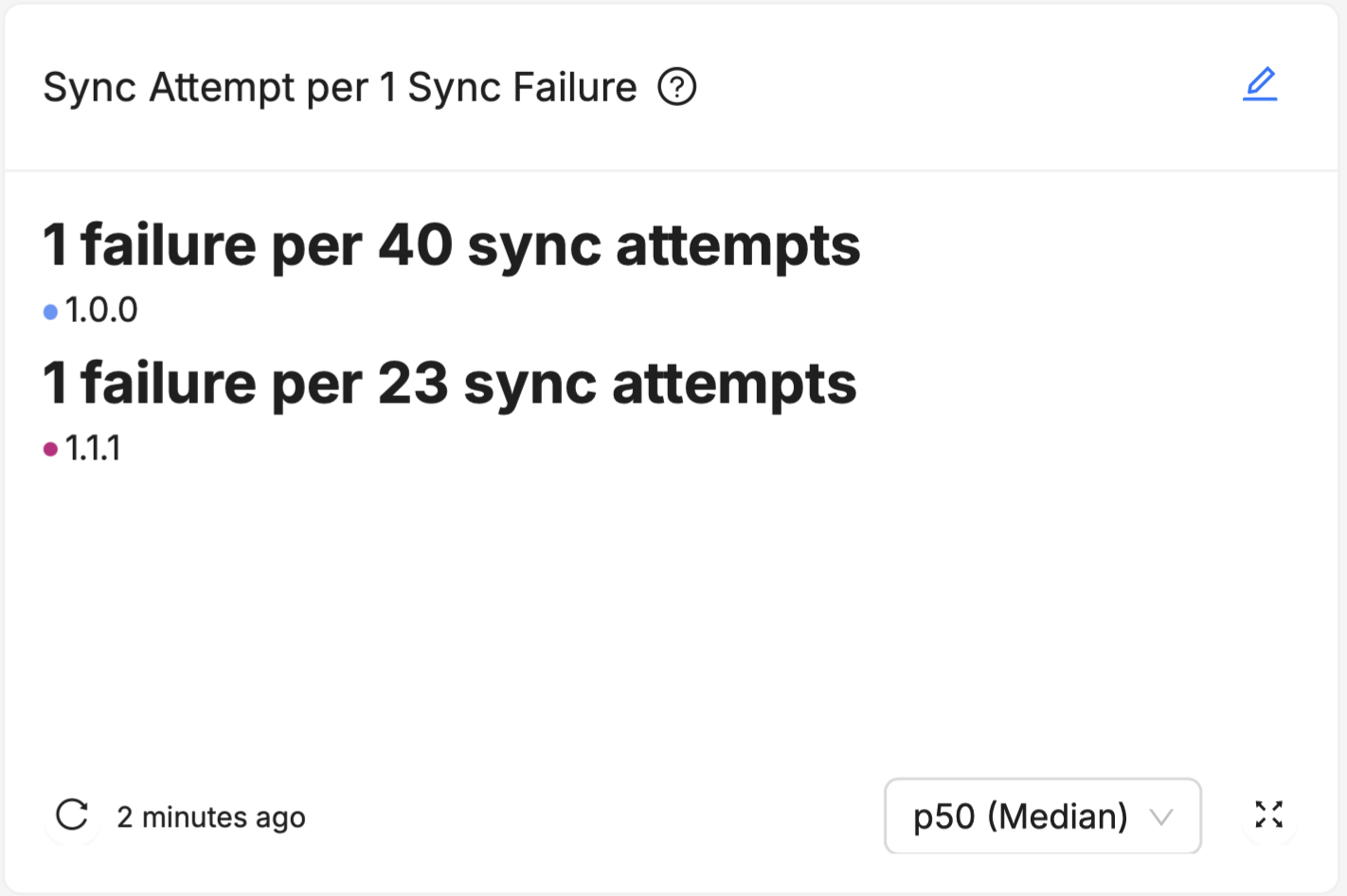Click the 1.1.1 version label
The width and height of the screenshot is (1347, 896).
click(x=92, y=447)
